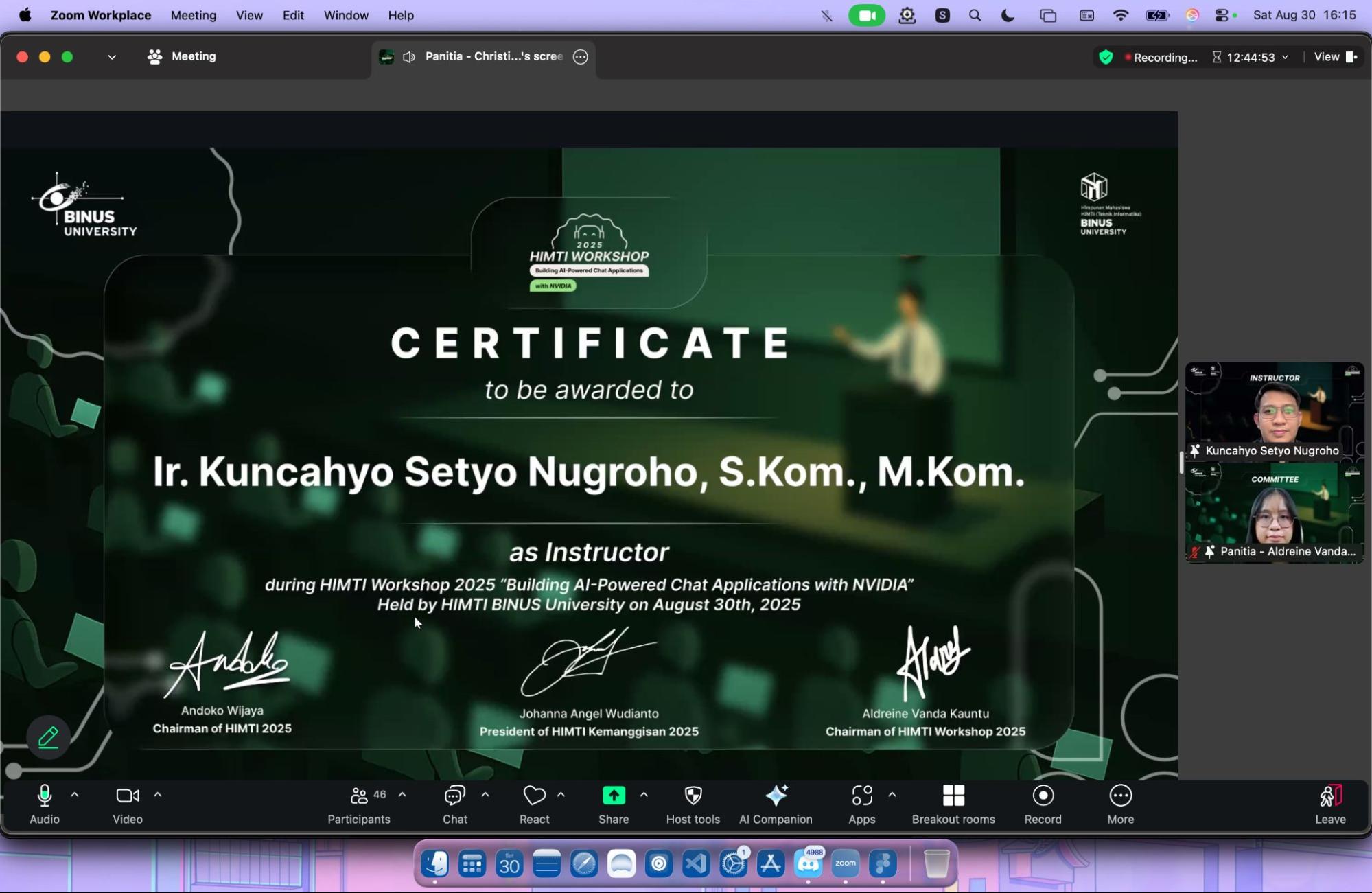Expand video options arrow next to Video
This screenshot has height=893, width=1372.
tap(158, 795)
